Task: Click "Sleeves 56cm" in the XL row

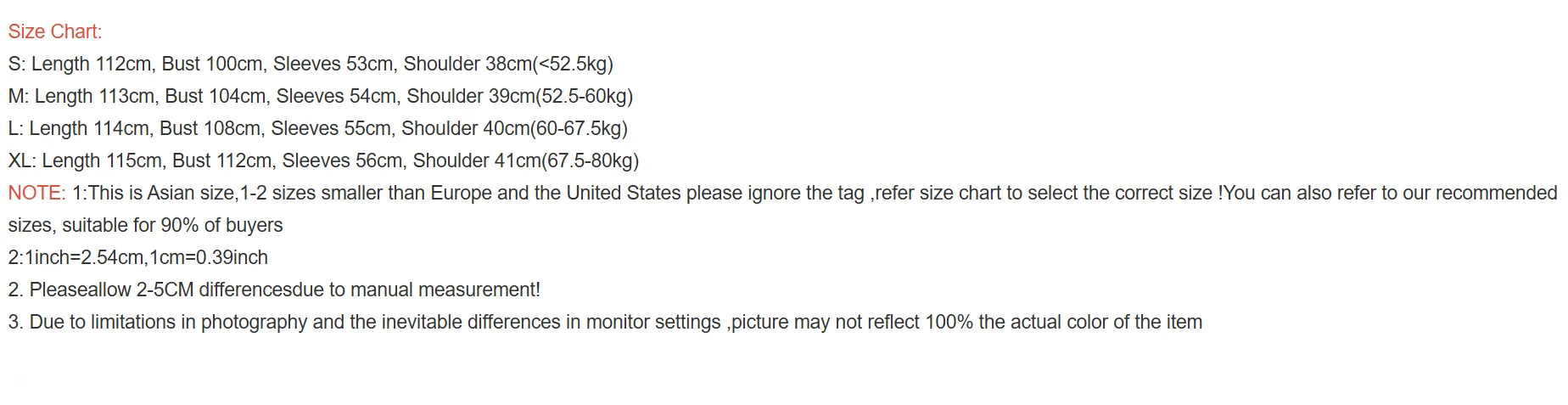Action: coord(342,161)
